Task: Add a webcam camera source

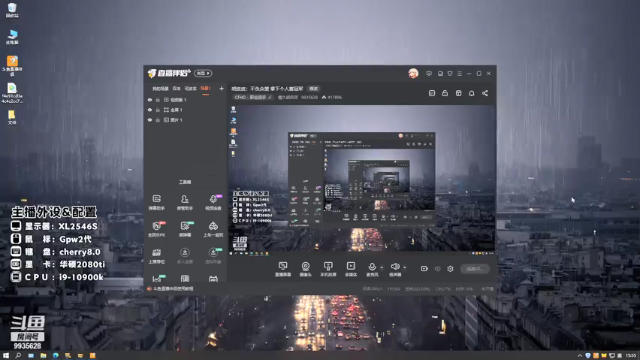Action: click(x=305, y=269)
